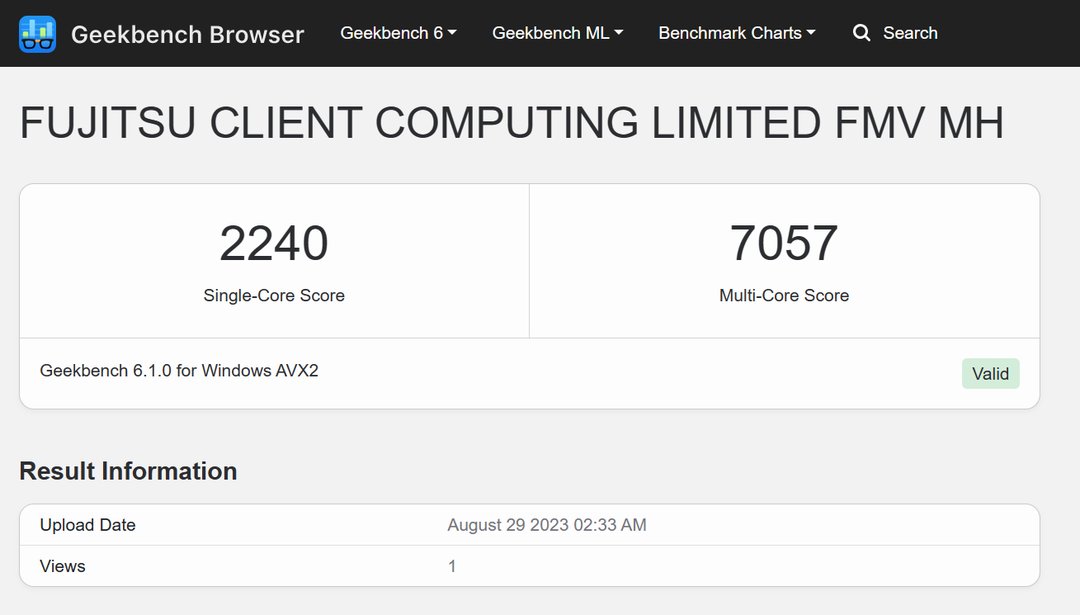
Task: Click the Geekbench logo icon
Action: 38,34
